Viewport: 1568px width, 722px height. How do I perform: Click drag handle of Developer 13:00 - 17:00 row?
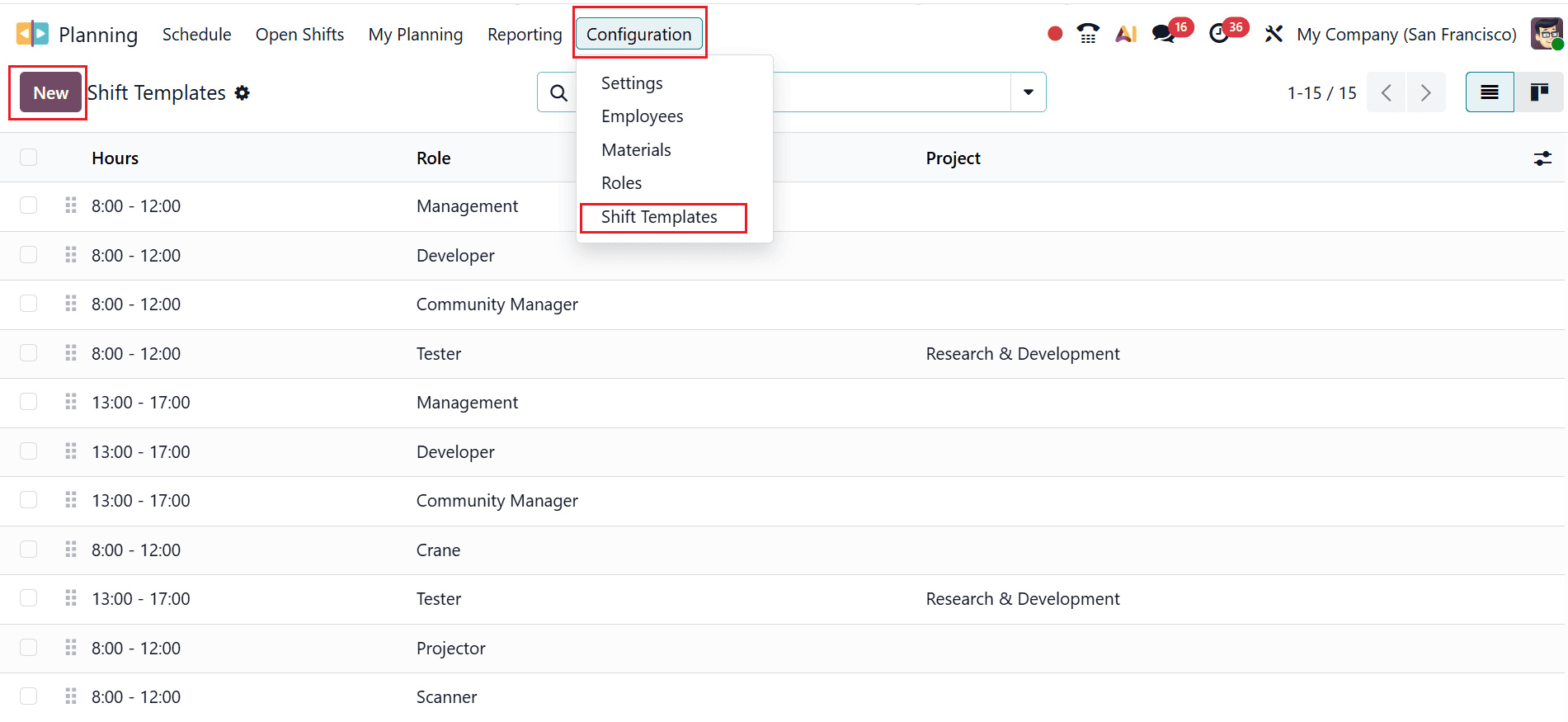click(x=71, y=451)
